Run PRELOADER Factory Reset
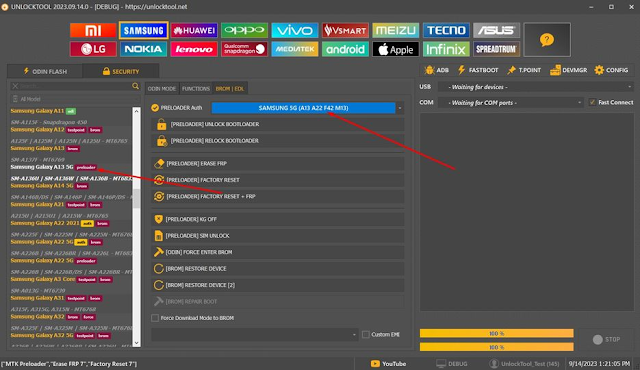 [278, 180]
